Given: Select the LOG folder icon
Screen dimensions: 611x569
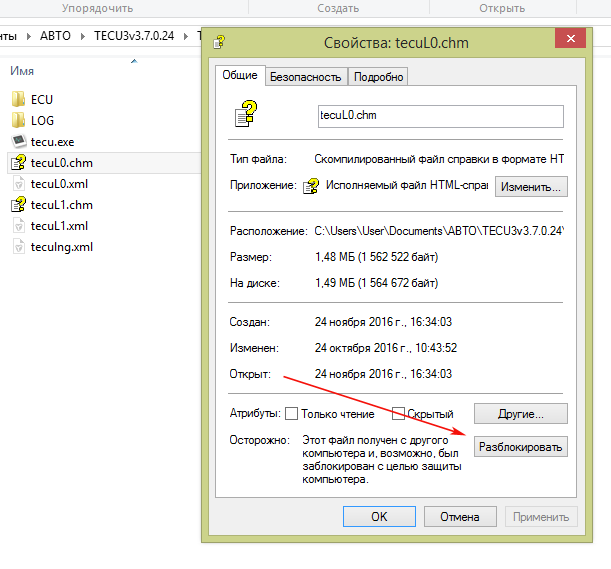Looking at the screenshot, I should (x=19, y=121).
